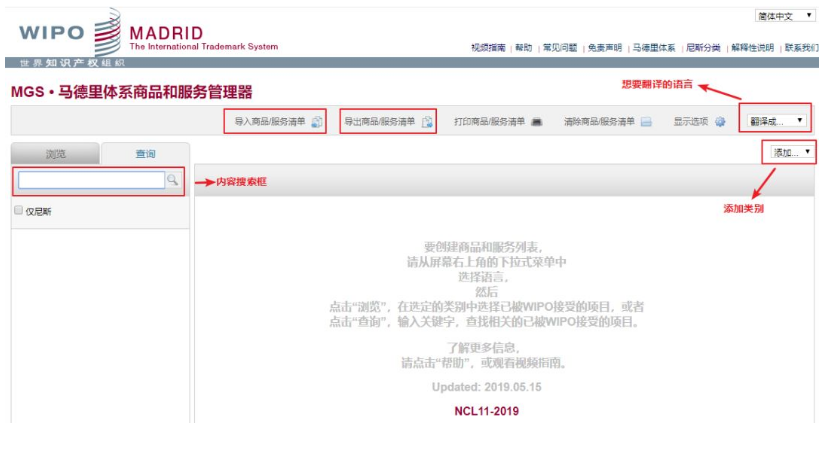Open the 免责声明 link
The height and width of the screenshot is (455, 825).
click(605, 48)
